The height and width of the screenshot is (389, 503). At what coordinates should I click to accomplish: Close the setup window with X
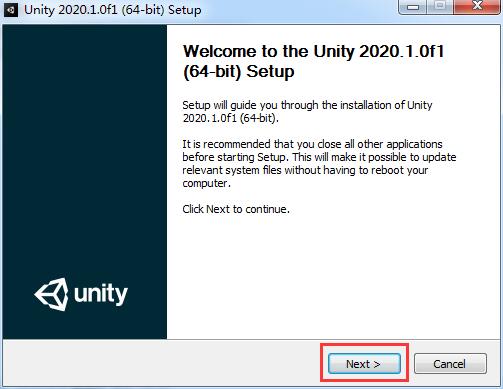[x=477, y=6]
